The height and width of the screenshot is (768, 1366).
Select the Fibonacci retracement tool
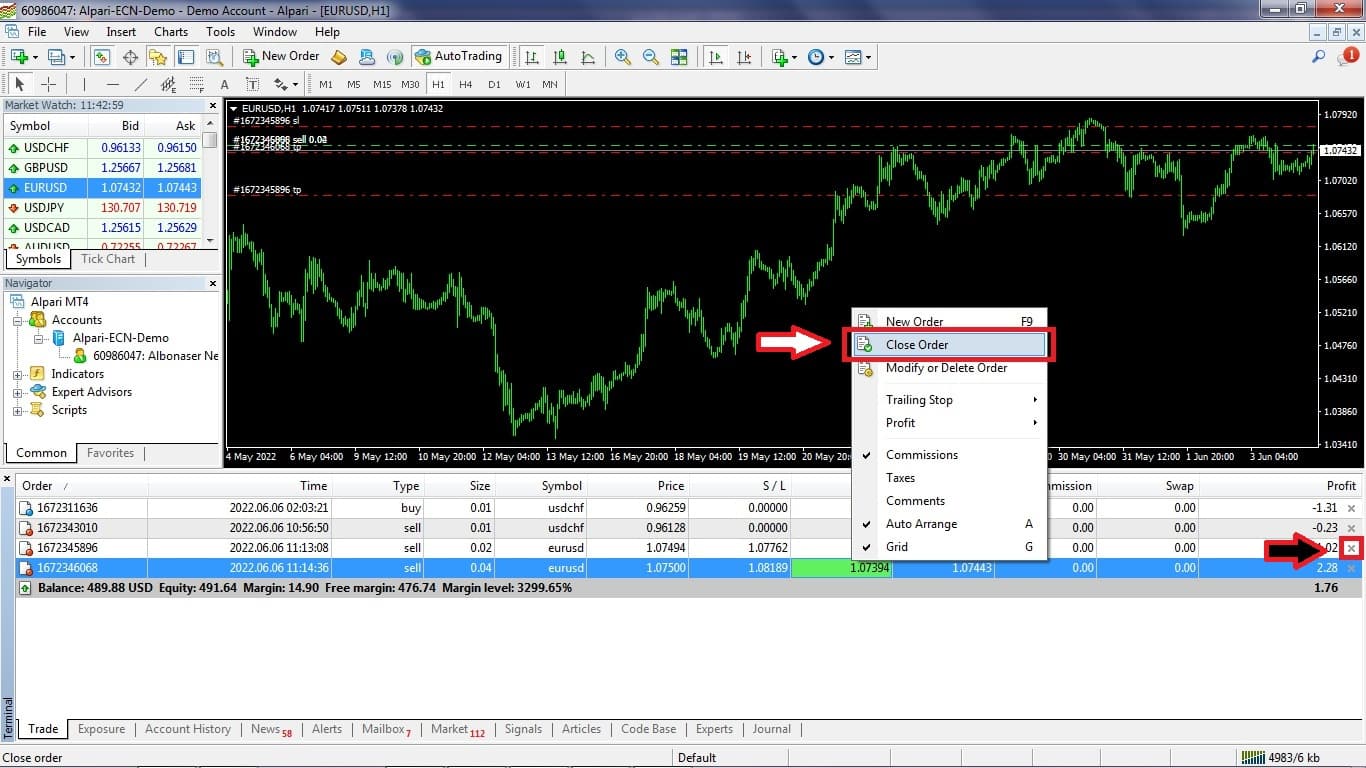196,84
